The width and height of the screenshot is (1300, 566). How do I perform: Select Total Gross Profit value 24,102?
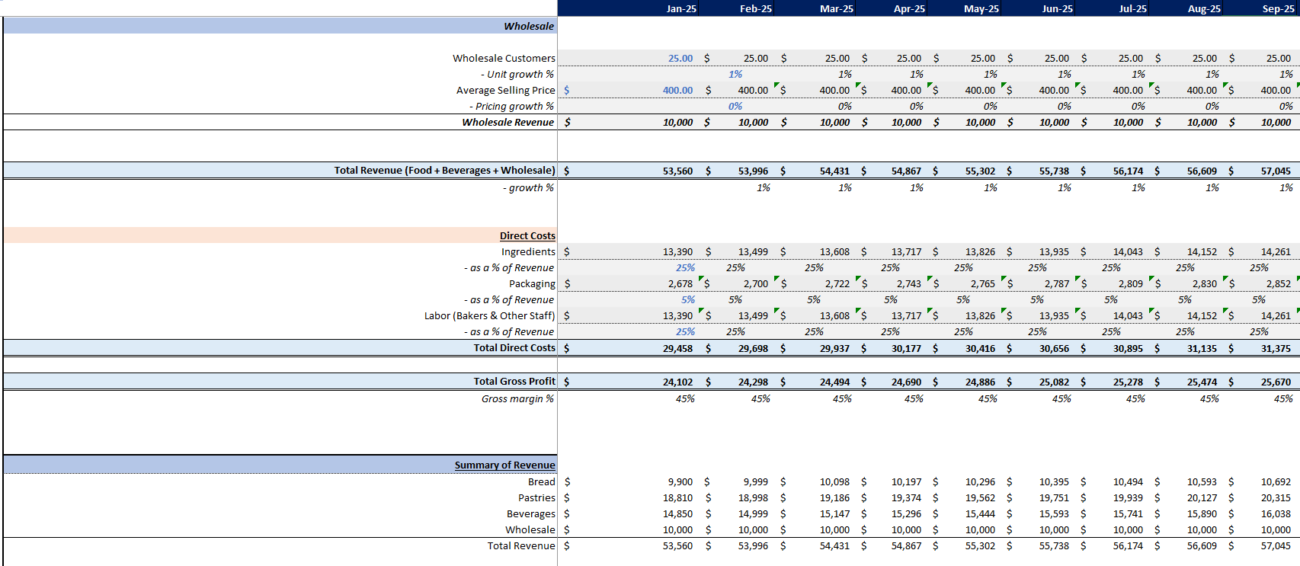click(x=678, y=382)
